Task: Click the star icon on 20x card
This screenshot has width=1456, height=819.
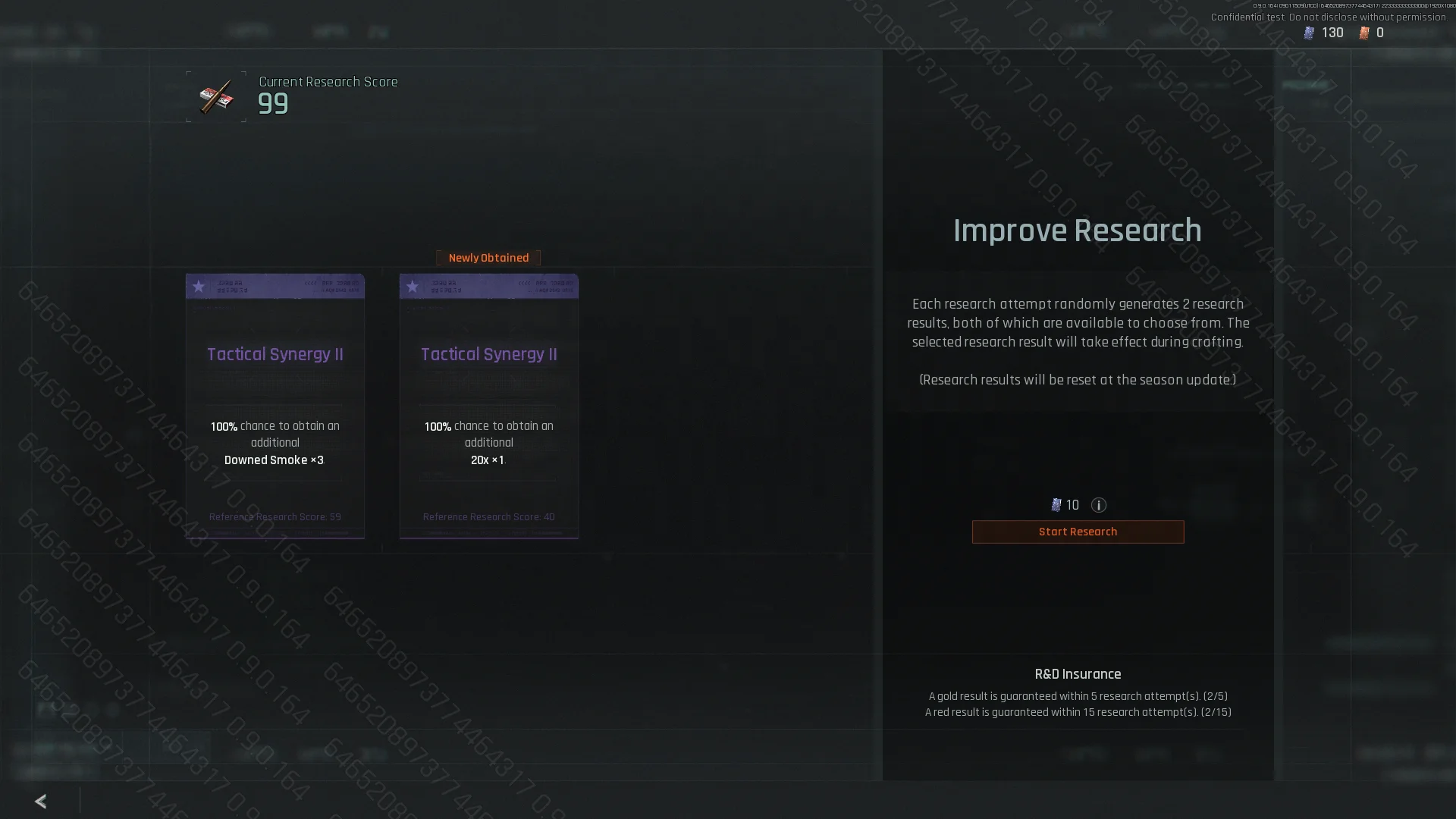Action: pyautogui.click(x=413, y=286)
